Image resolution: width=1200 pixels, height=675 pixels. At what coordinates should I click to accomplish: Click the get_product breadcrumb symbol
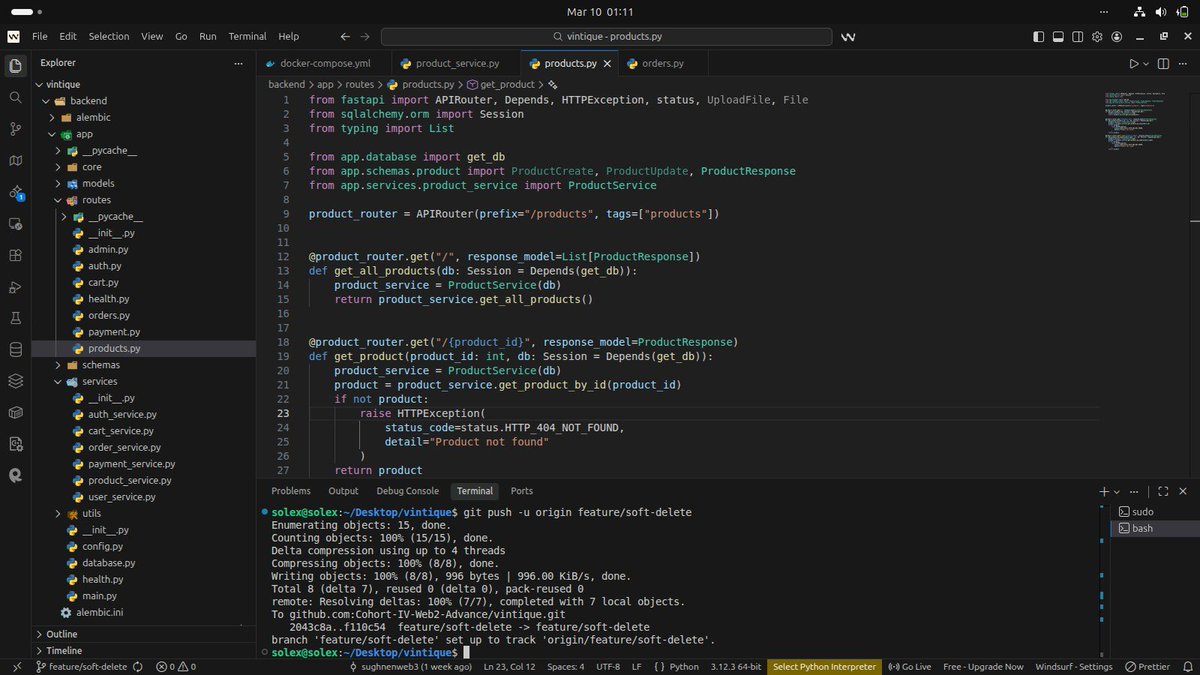pyautogui.click(x=500, y=84)
